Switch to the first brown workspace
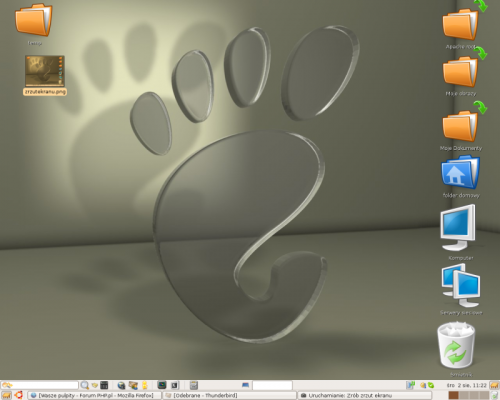The width and height of the screenshot is (500, 400). pyautogui.click(x=453, y=395)
